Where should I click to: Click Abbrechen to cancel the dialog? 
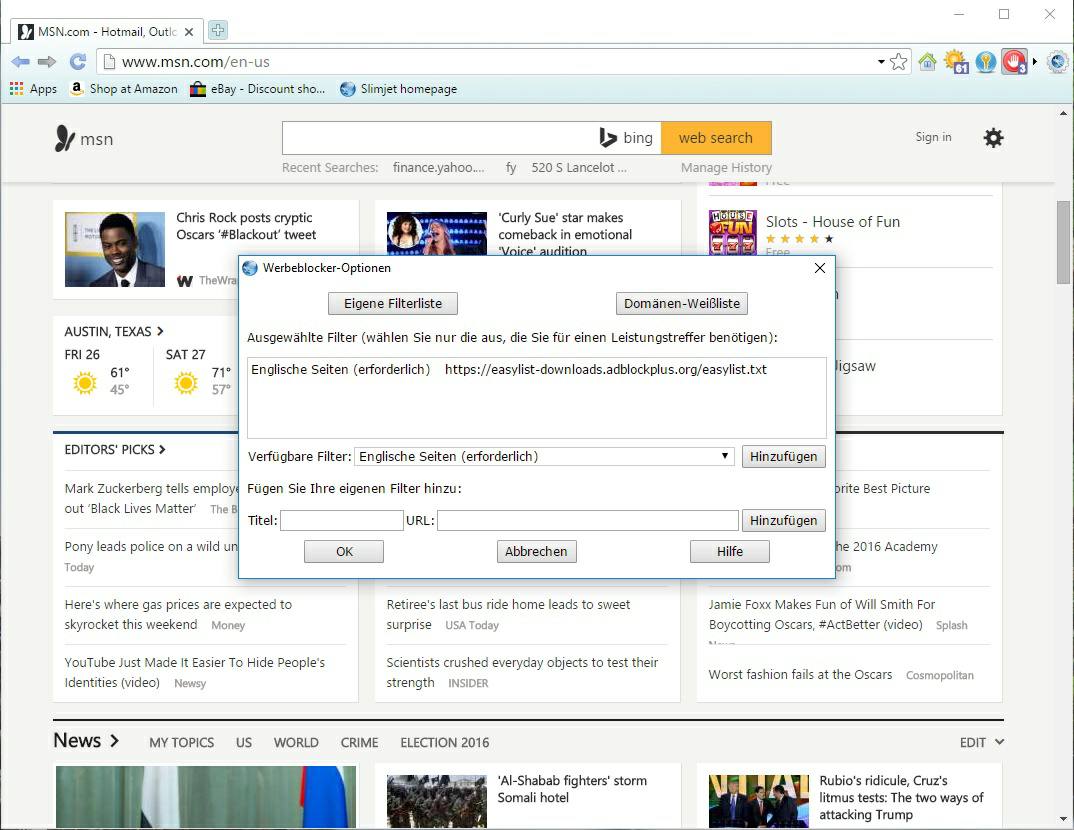tap(536, 551)
